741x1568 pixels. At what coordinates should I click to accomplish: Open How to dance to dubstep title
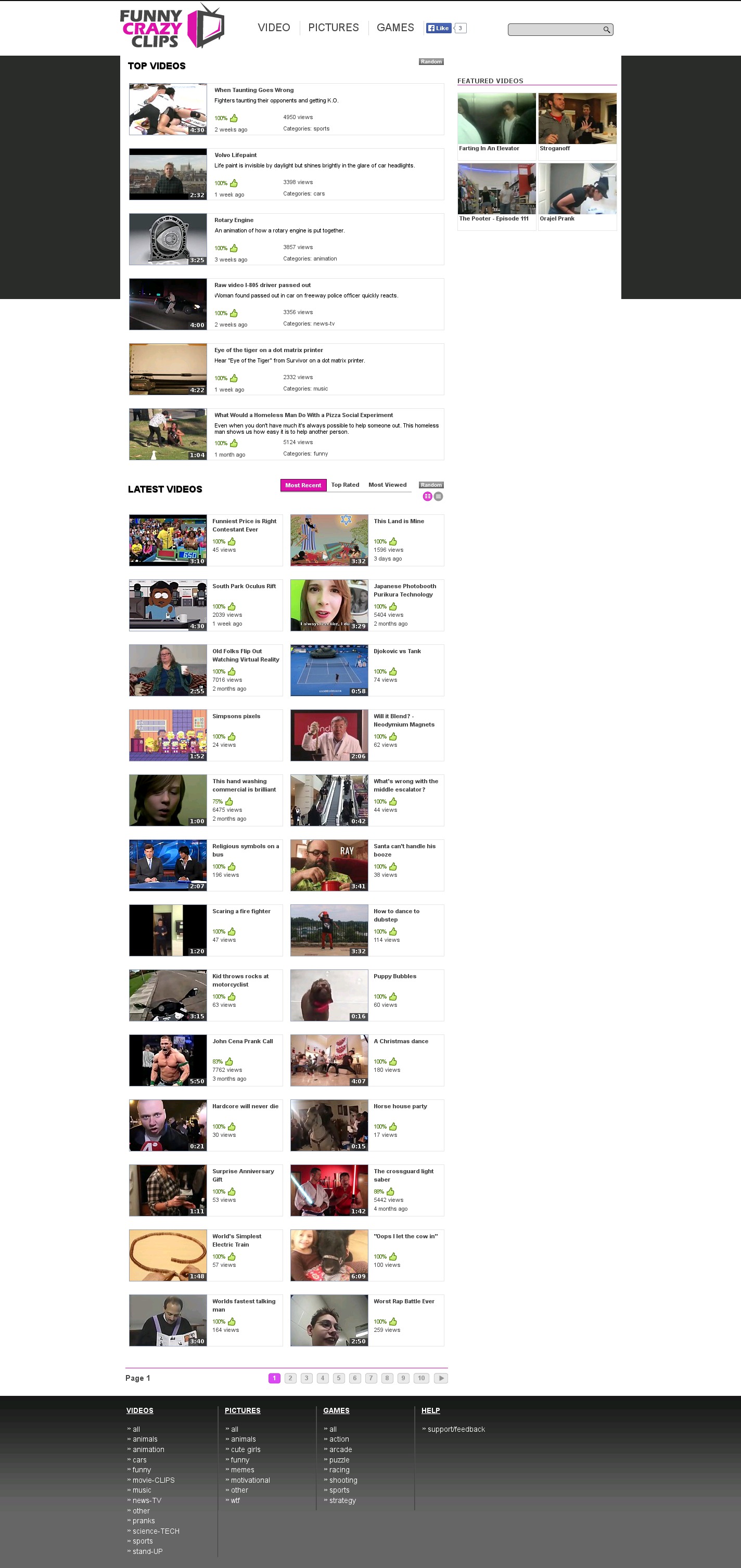tap(397, 915)
